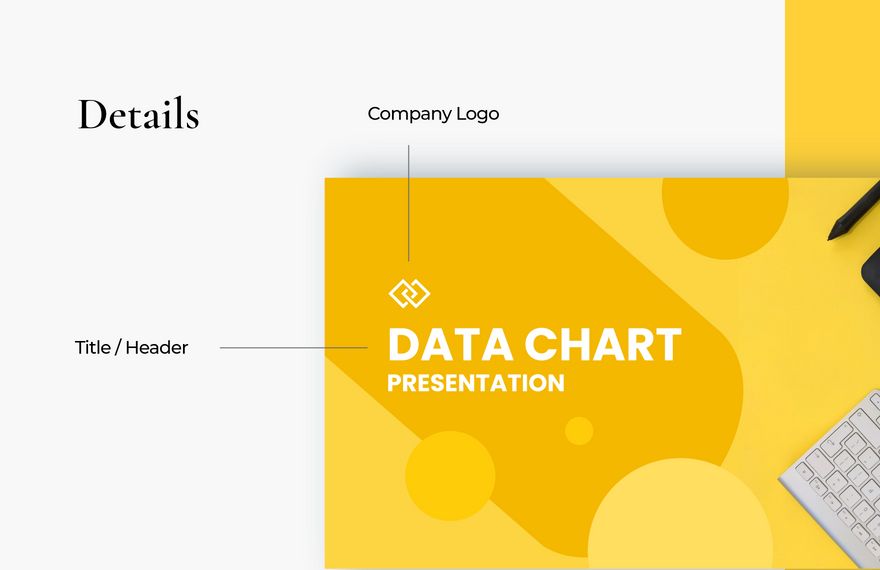
Task: Select the "Details" heading
Action: tap(138, 115)
